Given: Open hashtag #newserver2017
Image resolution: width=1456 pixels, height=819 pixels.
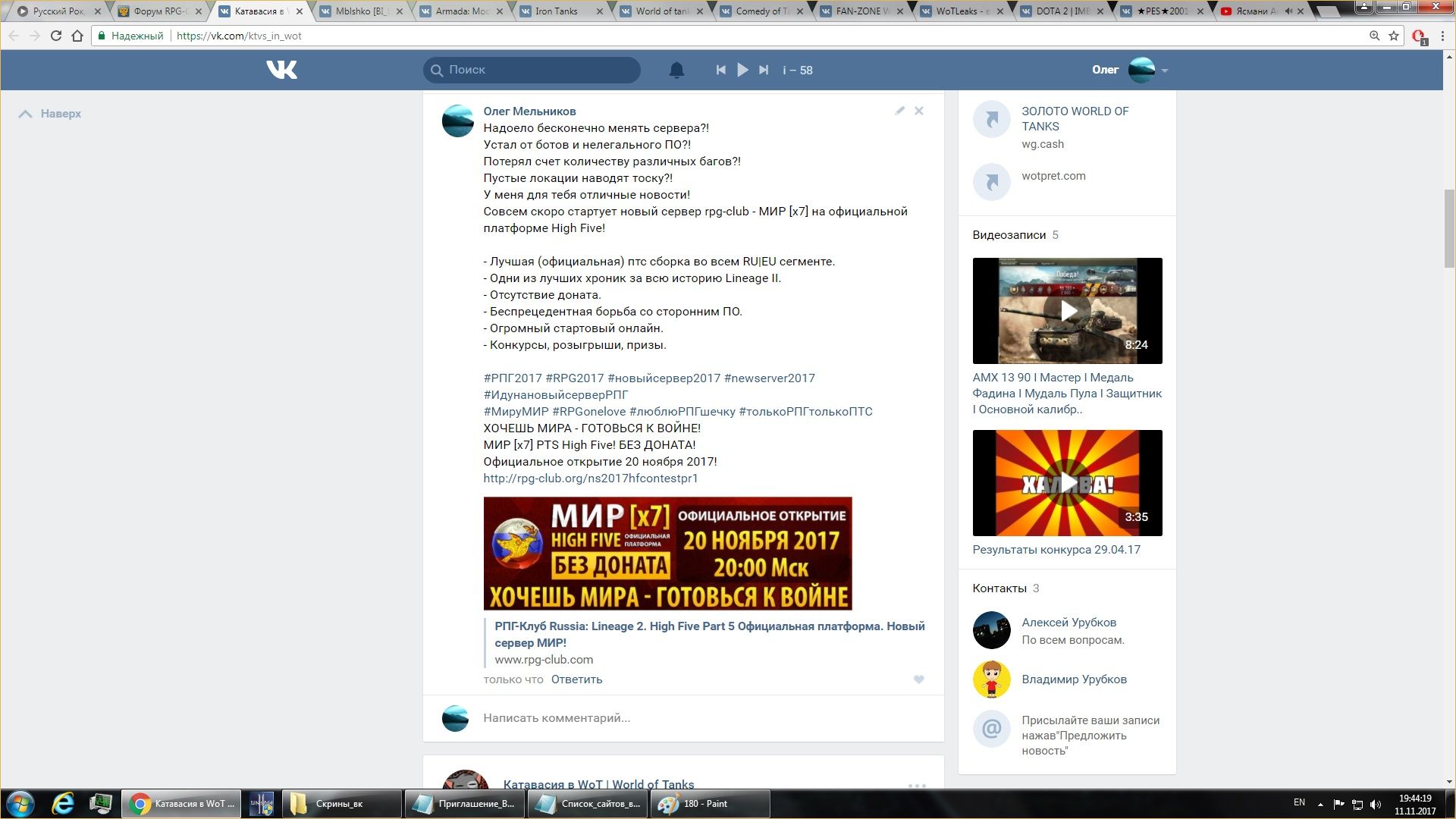Looking at the screenshot, I should (769, 378).
